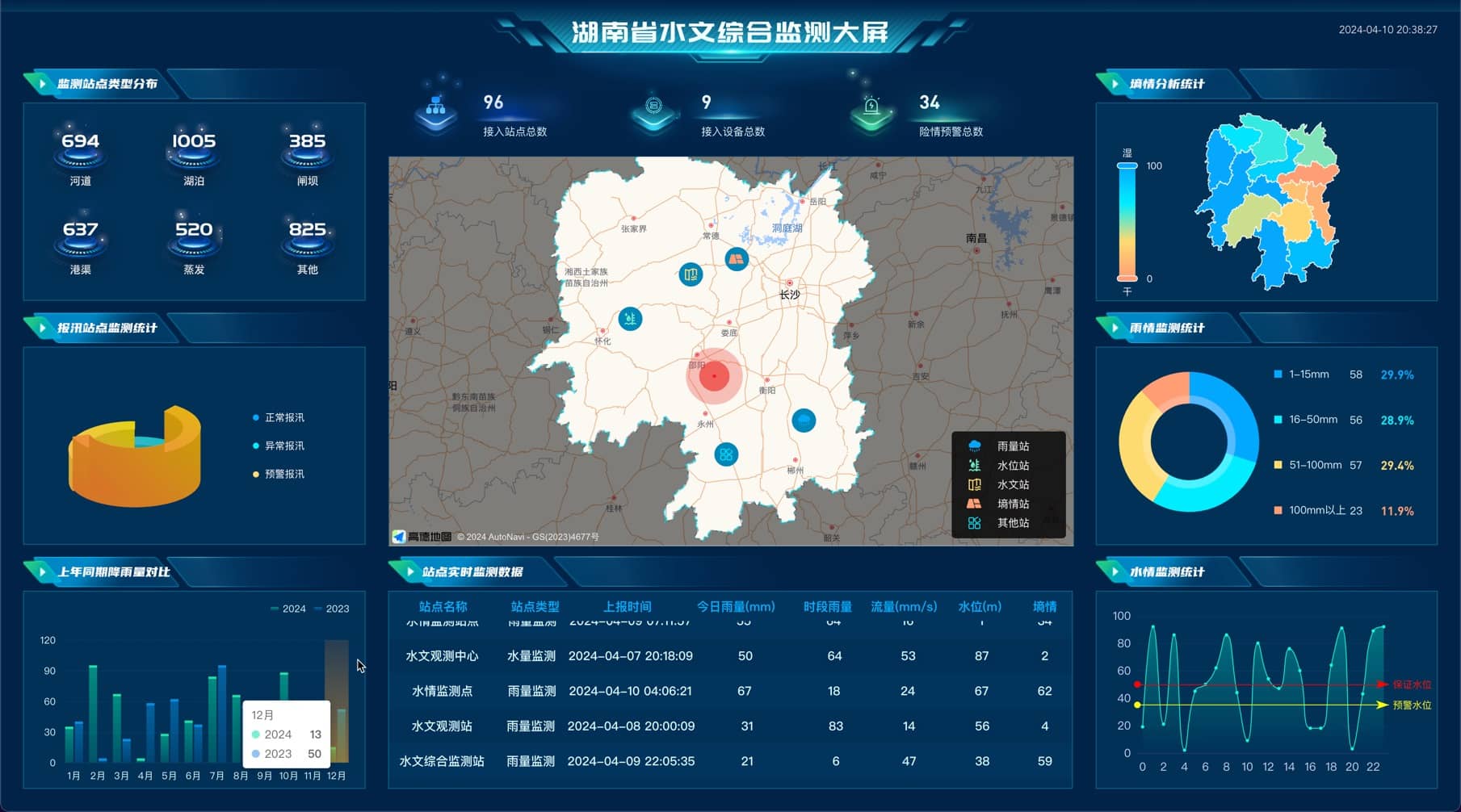The width and height of the screenshot is (1461, 812).
Task: Click the timestamp 2024-04-10 20:38:27
Action: pos(1388,30)
